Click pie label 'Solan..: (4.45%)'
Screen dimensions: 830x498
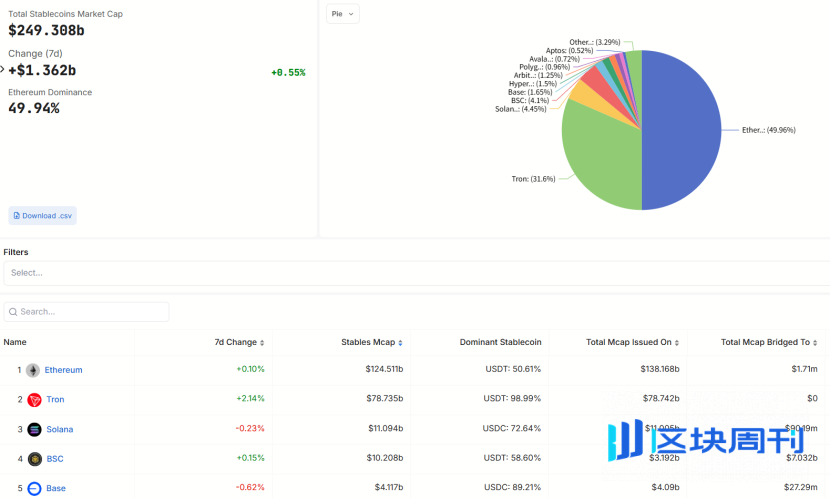coord(520,109)
